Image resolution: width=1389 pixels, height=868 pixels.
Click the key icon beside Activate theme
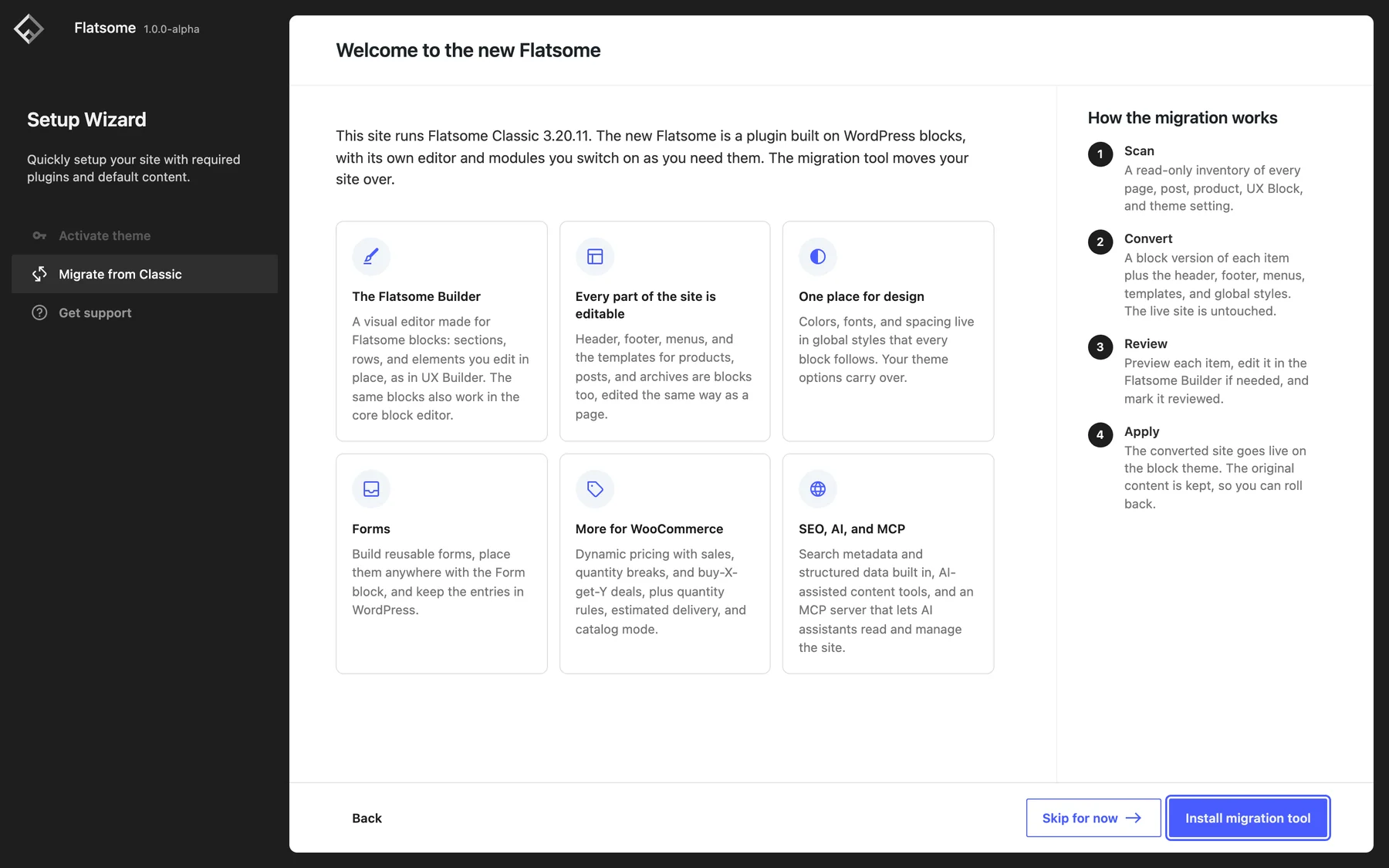point(39,235)
